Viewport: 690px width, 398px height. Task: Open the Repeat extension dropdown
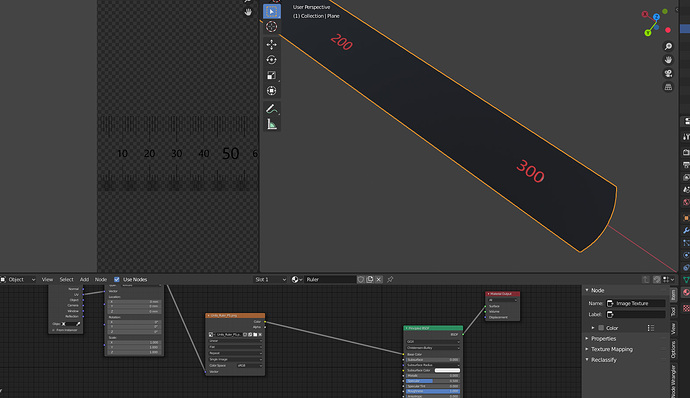[x=235, y=353]
